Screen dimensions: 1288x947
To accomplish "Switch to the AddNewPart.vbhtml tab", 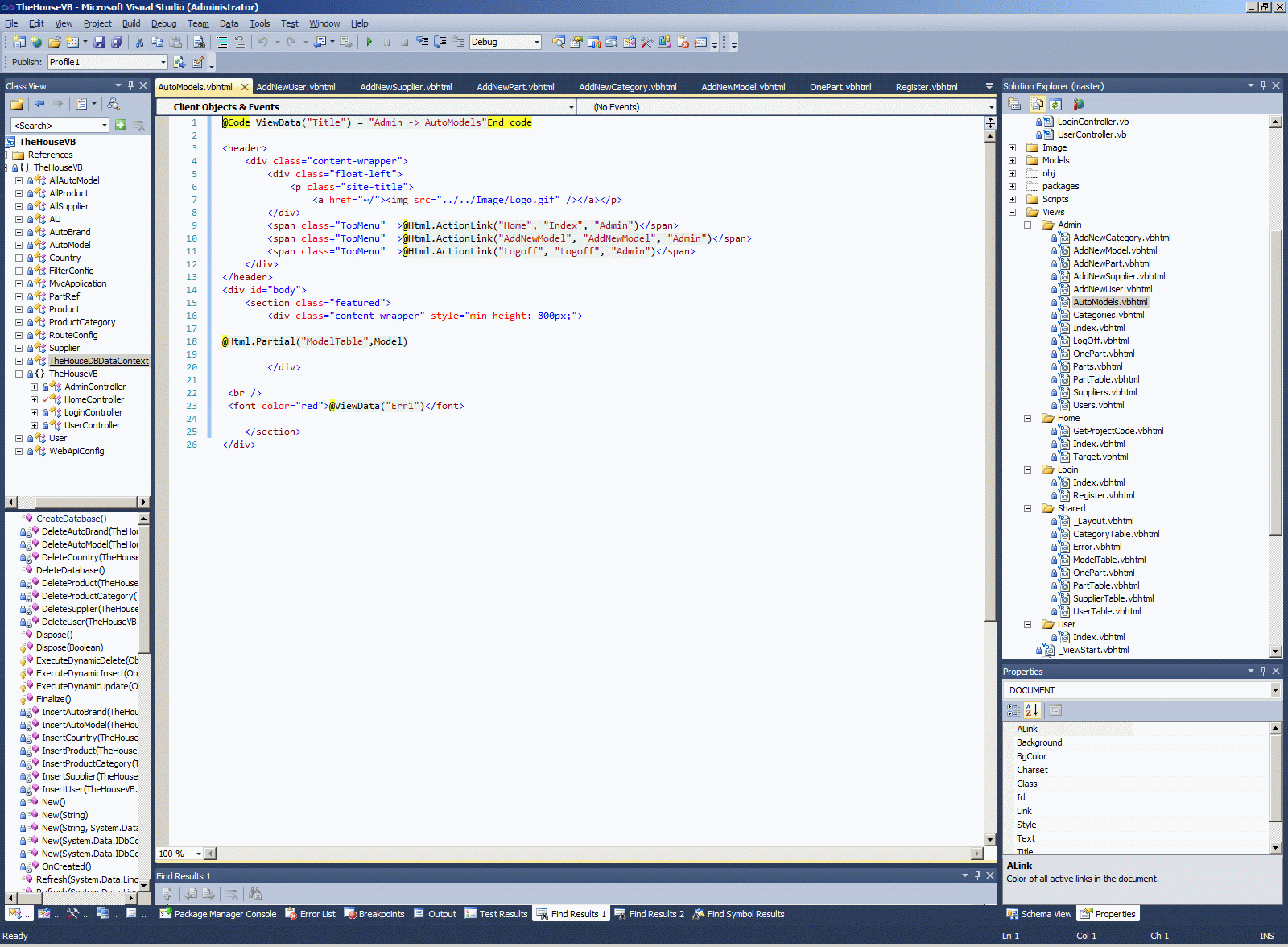I will [515, 87].
